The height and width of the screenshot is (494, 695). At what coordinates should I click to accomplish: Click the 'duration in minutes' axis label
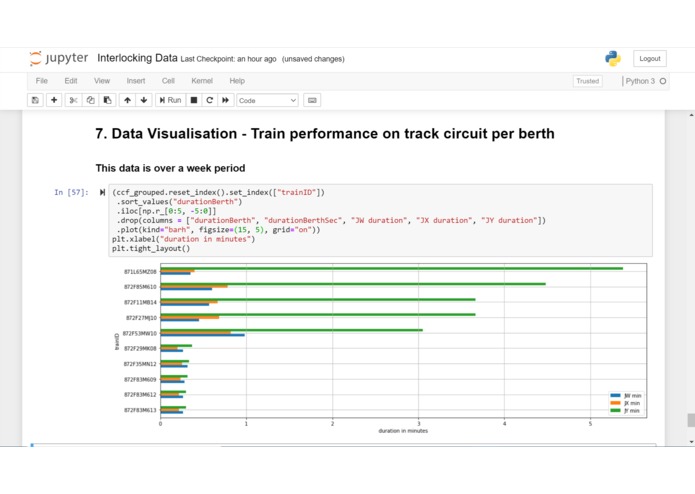point(403,431)
